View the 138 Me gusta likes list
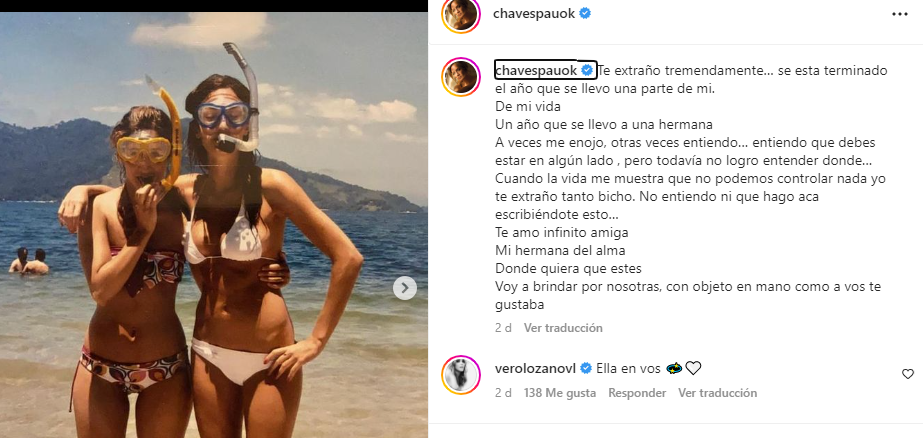This screenshot has height=438, width=923. click(559, 393)
